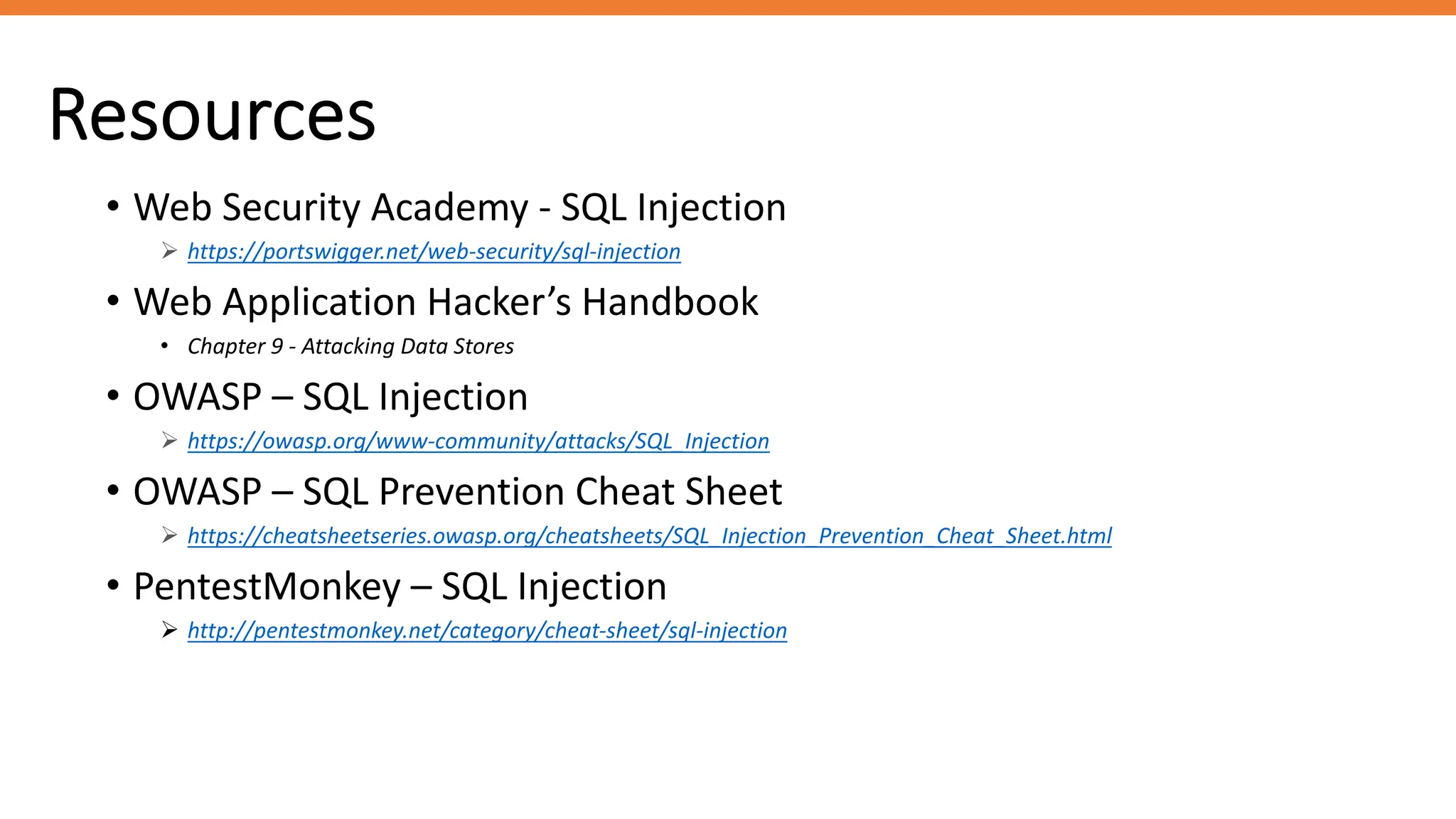This screenshot has width=1456, height=819.
Task: Click the Chapter 9 - Attacking Data Stores text
Action: 350,346
